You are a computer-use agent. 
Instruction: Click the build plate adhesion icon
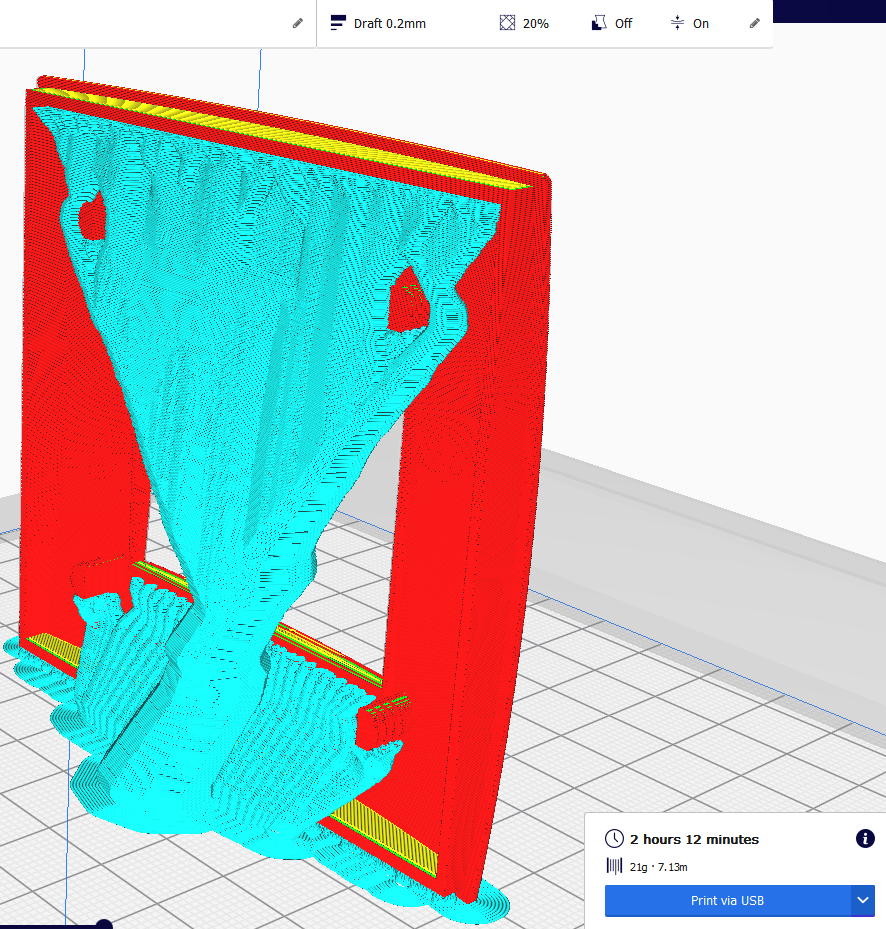pos(677,23)
